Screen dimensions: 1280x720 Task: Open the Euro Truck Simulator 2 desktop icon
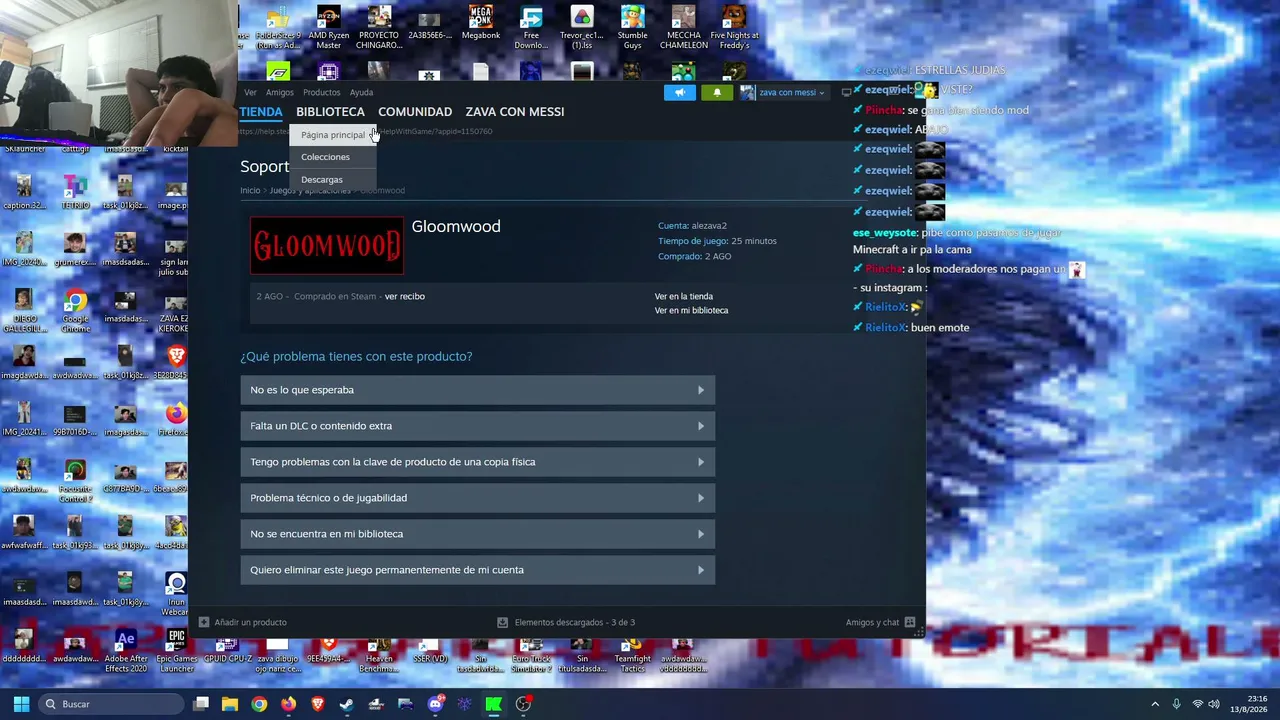coord(531,657)
